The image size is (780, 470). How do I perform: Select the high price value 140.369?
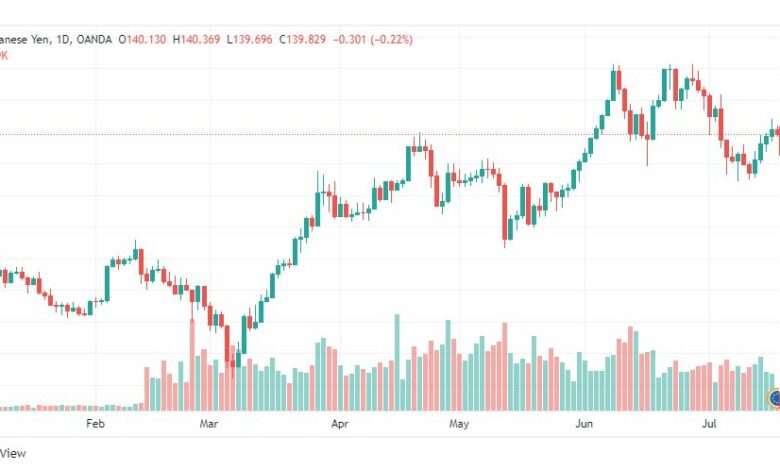(x=200, y=40)
